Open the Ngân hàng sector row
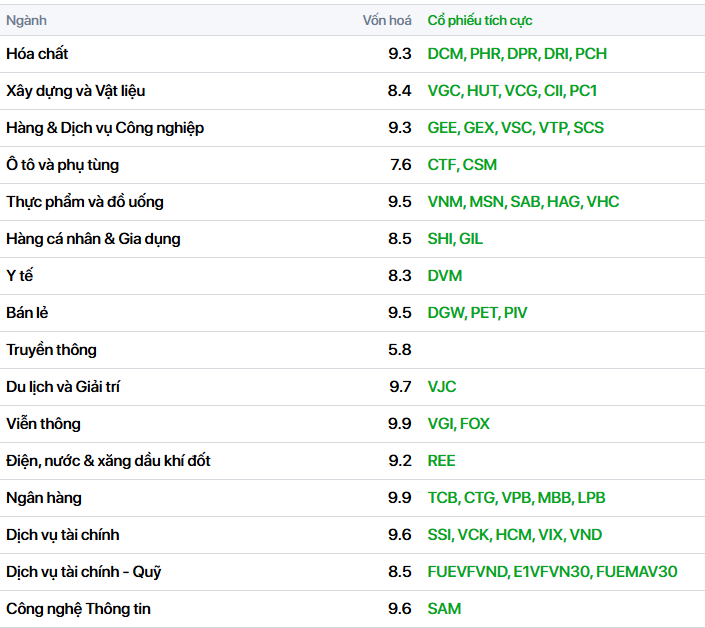This screenshot has height=628, width=705. (44, 498)
